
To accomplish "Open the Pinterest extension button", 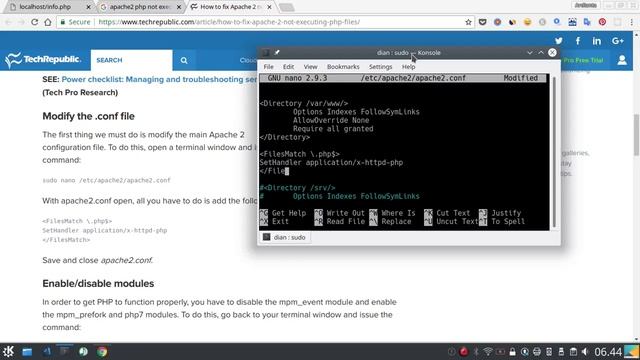I will [602, 22].
